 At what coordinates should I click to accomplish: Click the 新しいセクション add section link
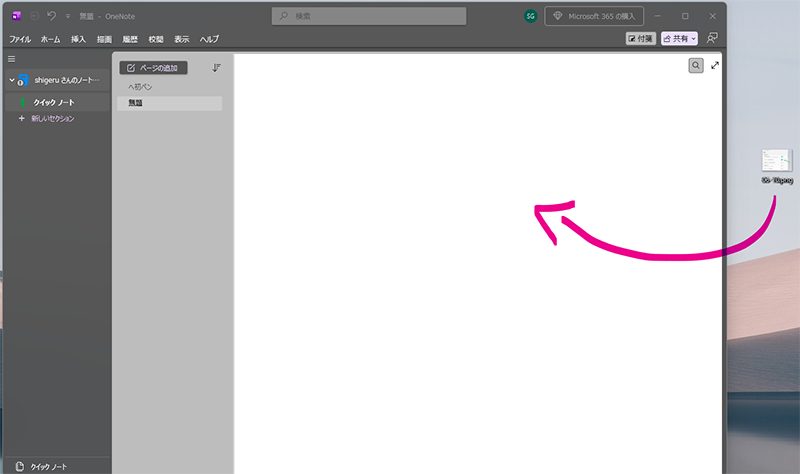[x=53, y=118]
